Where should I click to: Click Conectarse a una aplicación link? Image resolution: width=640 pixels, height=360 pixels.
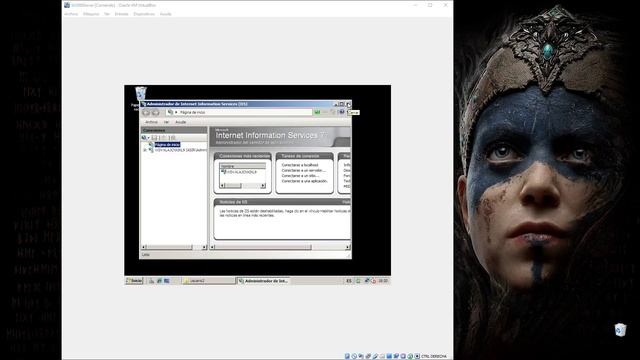pyautogui.click(x=304, y=181)
